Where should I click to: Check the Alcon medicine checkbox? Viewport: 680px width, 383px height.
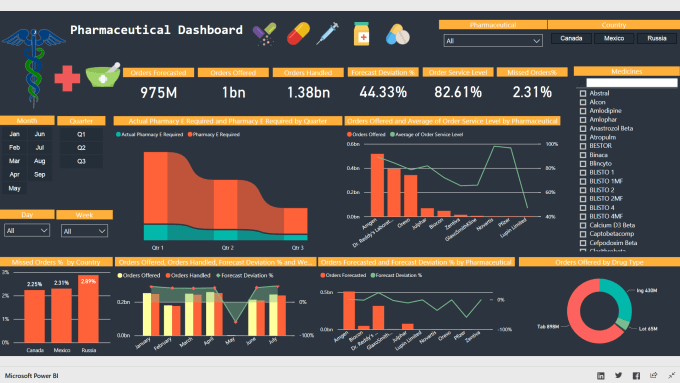583,102
